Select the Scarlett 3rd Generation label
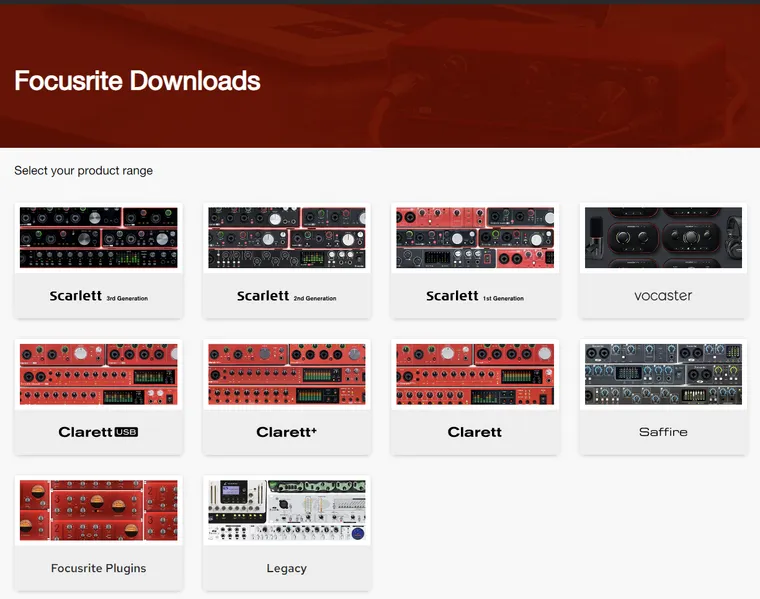 [x=98, y=296]
